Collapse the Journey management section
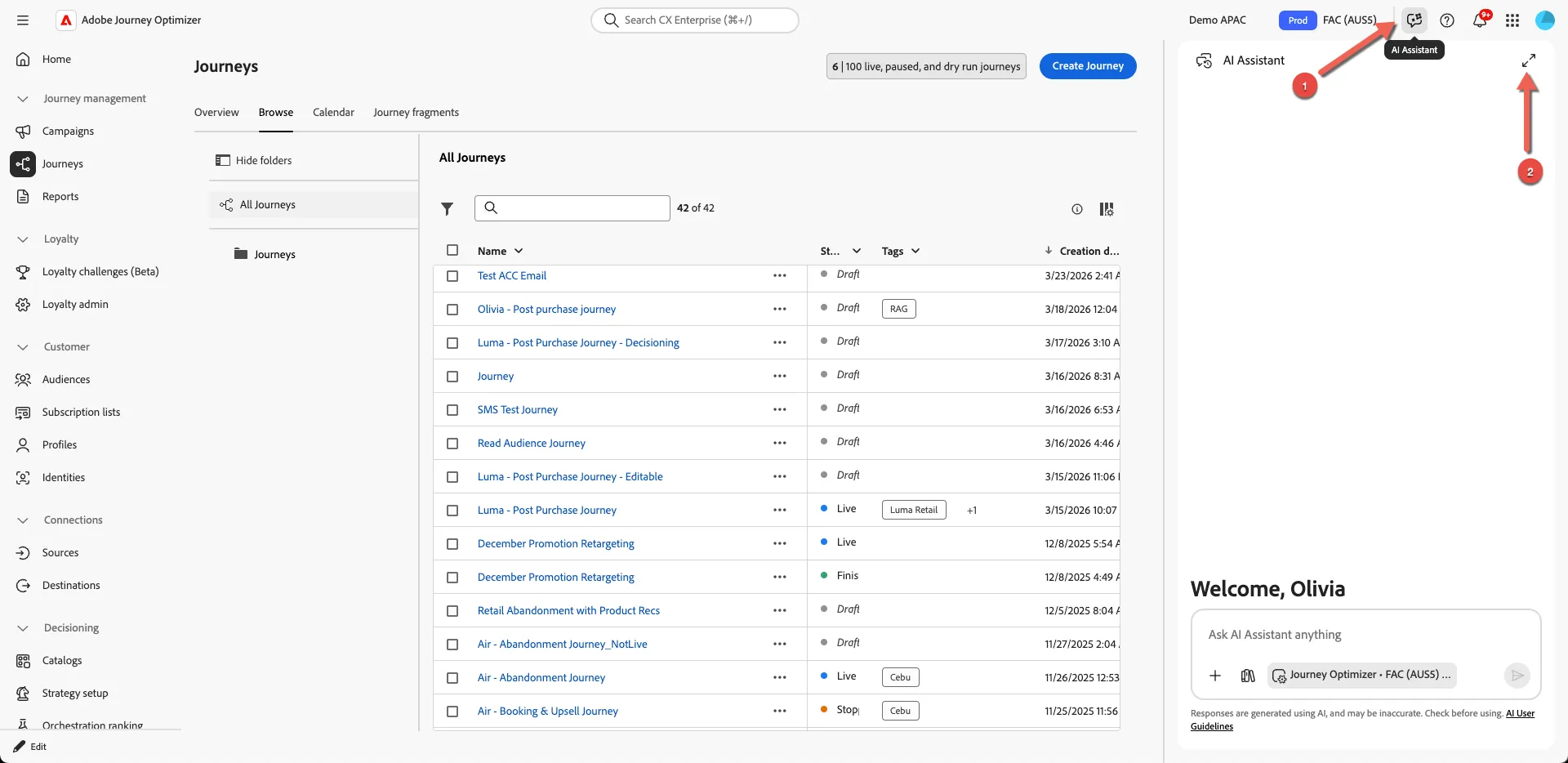1568x763 pixels. [x=23, y=99]
